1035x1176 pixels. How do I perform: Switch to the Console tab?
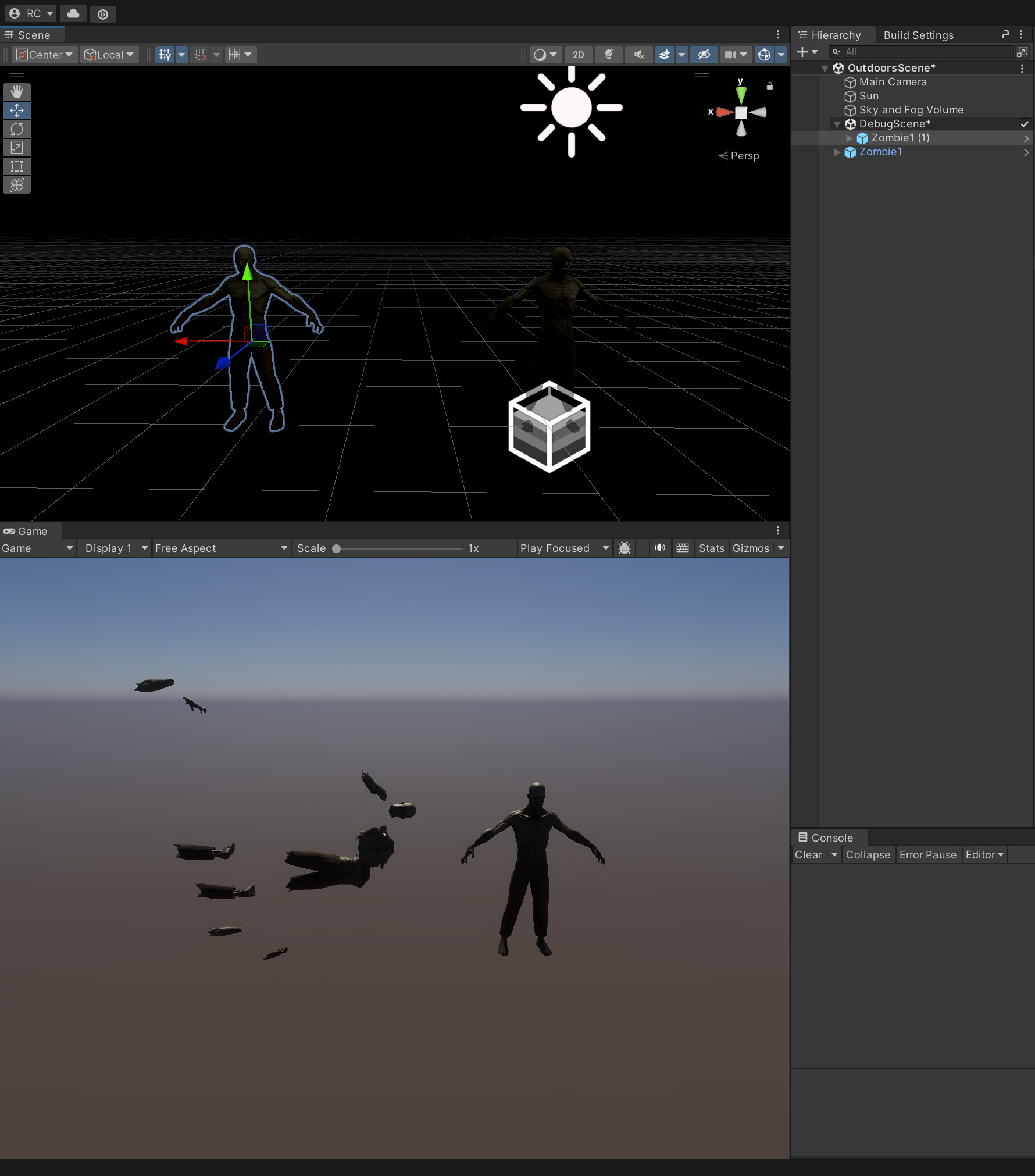(x=828, y=838)
